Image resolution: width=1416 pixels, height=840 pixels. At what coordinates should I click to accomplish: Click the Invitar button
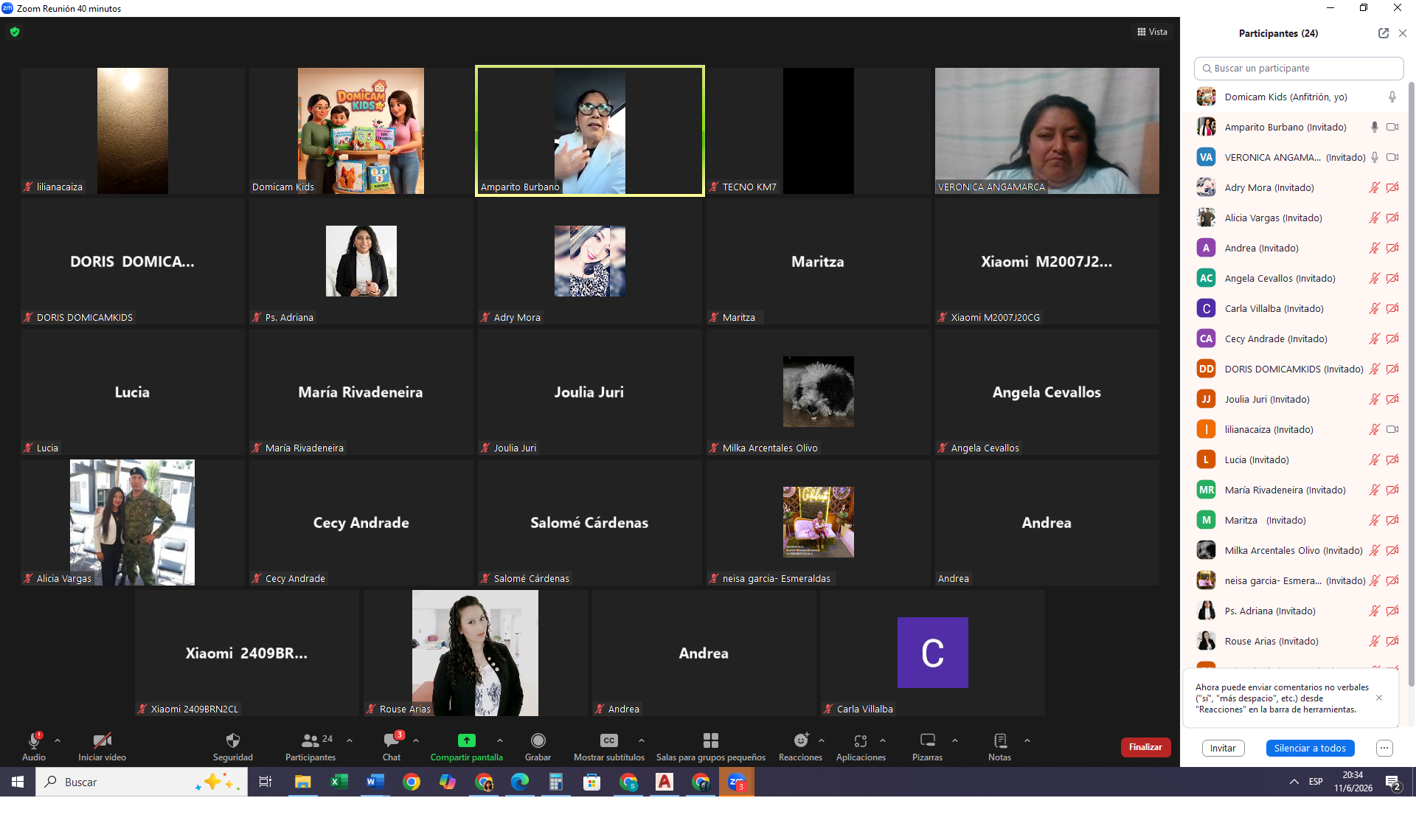point(1223,748)
